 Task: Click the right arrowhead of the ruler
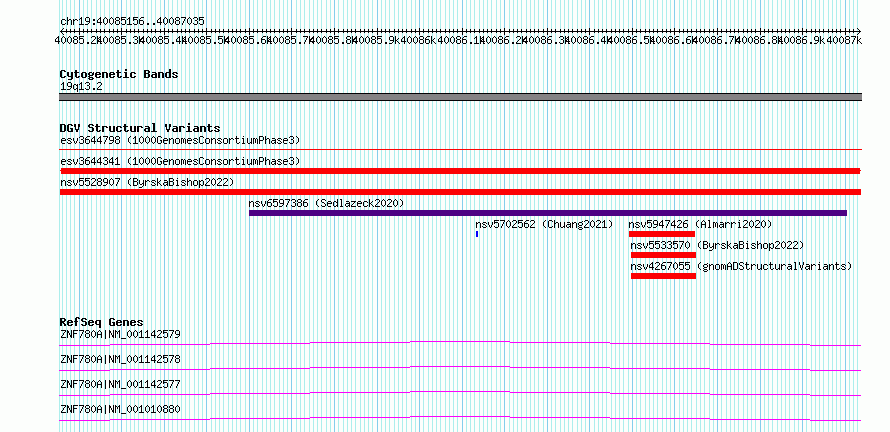point(859,31)
